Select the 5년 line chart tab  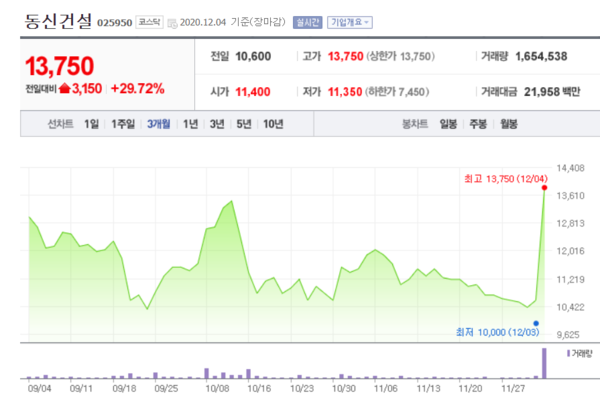tap(244, 124)
